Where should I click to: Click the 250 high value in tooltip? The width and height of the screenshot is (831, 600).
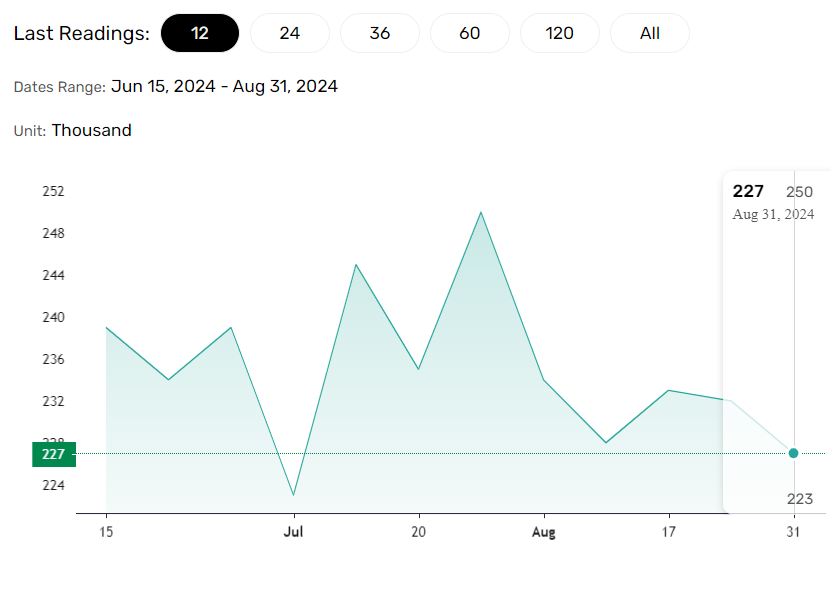pyautogui.click(x=799, y=192)
